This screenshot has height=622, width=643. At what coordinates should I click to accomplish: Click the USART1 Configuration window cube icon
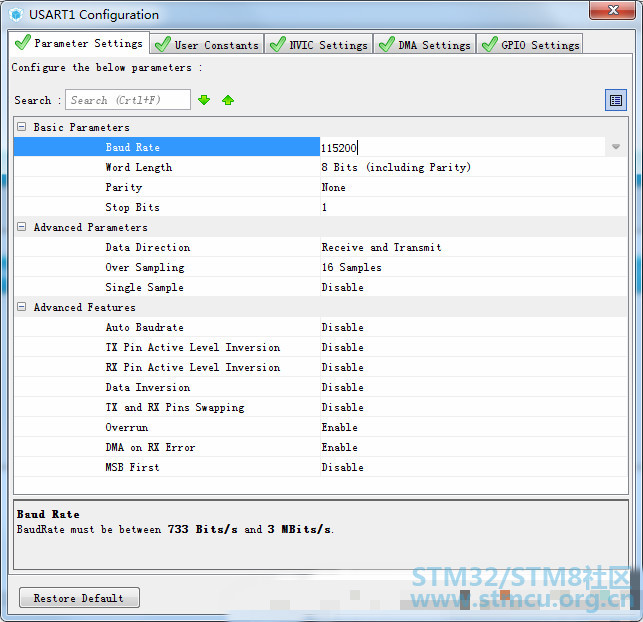click(x=16, y=15)
